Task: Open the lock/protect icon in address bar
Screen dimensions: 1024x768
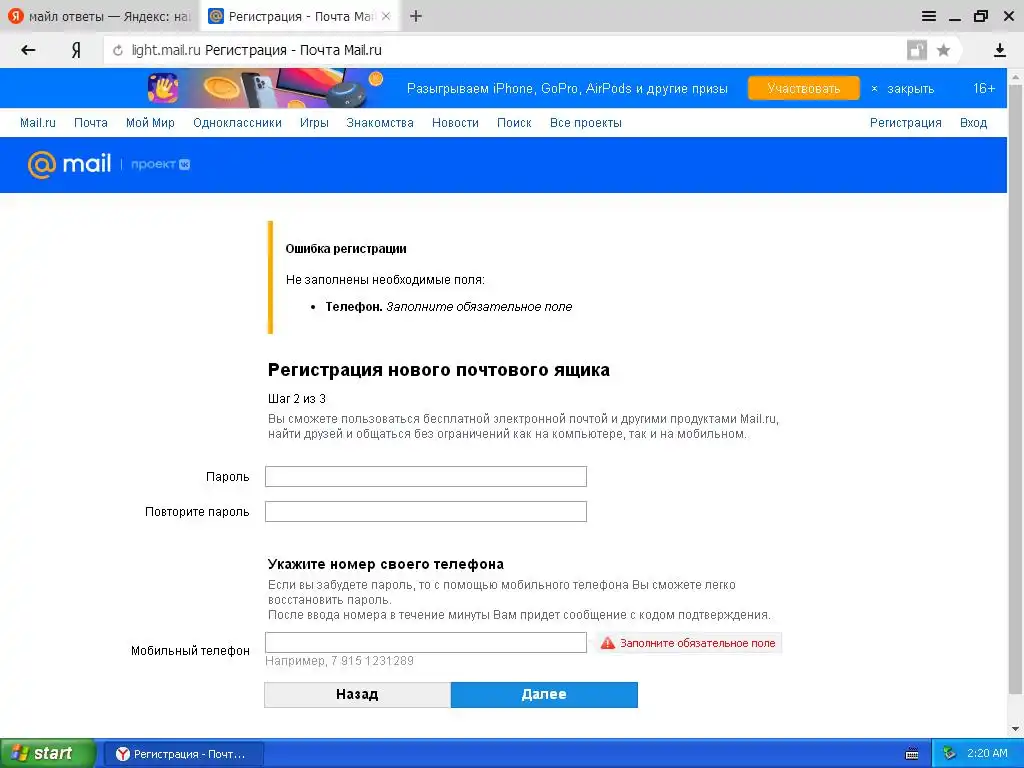Action: [x=917, y=50]
